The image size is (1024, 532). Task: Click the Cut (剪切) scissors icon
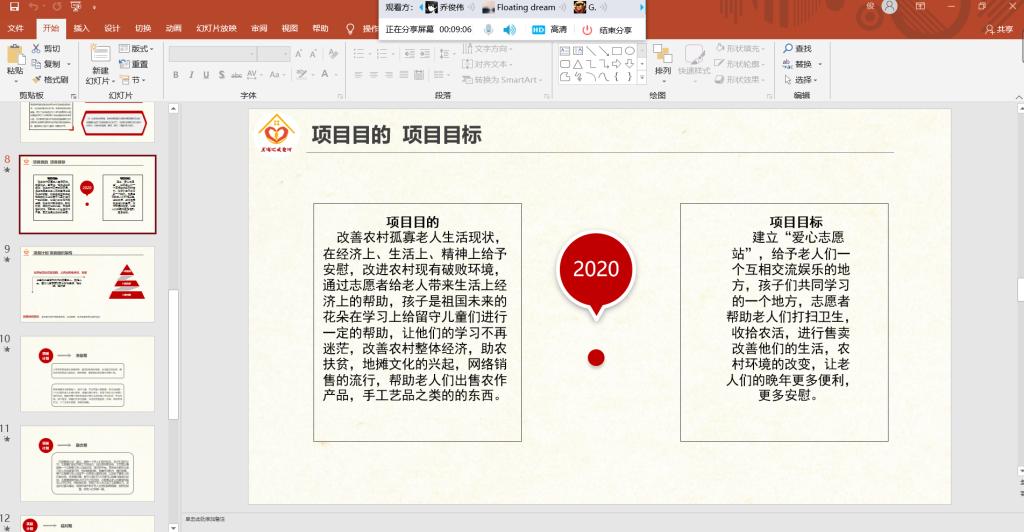click(36, 48)
